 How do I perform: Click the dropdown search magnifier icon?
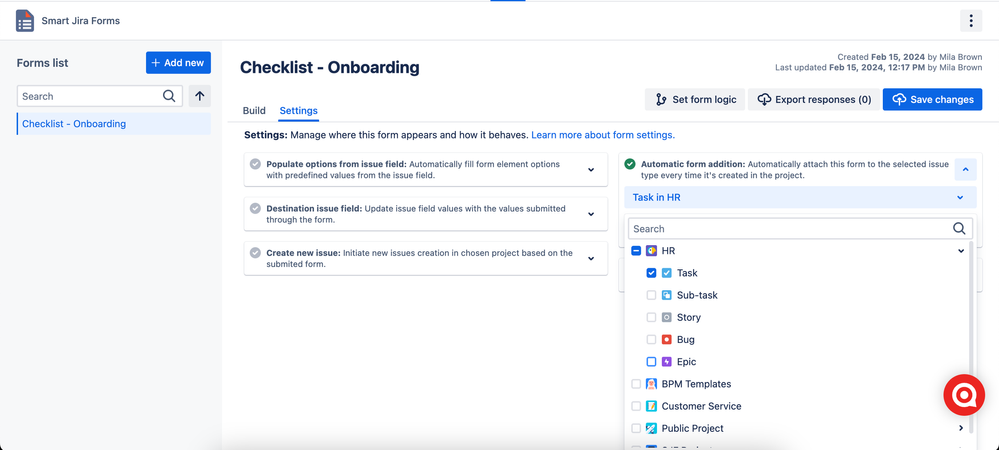pyautogui.click(x=959, y=228)
